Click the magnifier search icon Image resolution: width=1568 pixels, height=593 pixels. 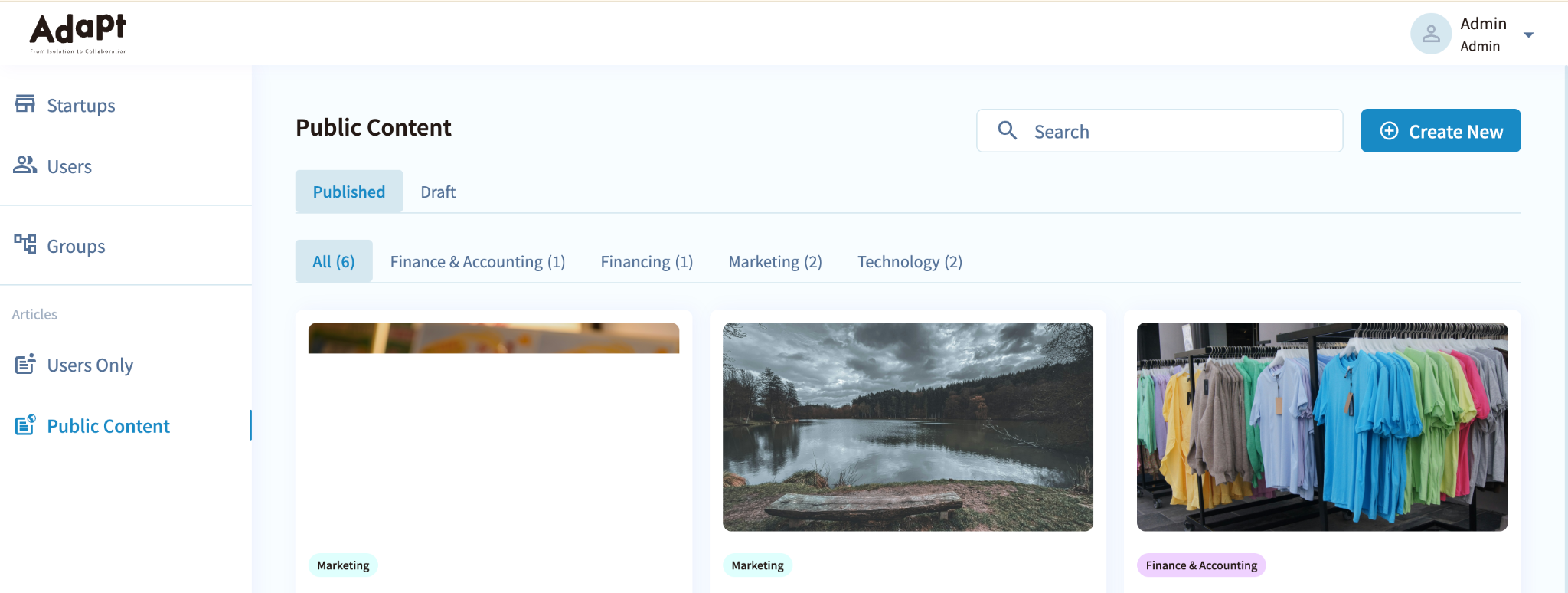coord(1008,130)
